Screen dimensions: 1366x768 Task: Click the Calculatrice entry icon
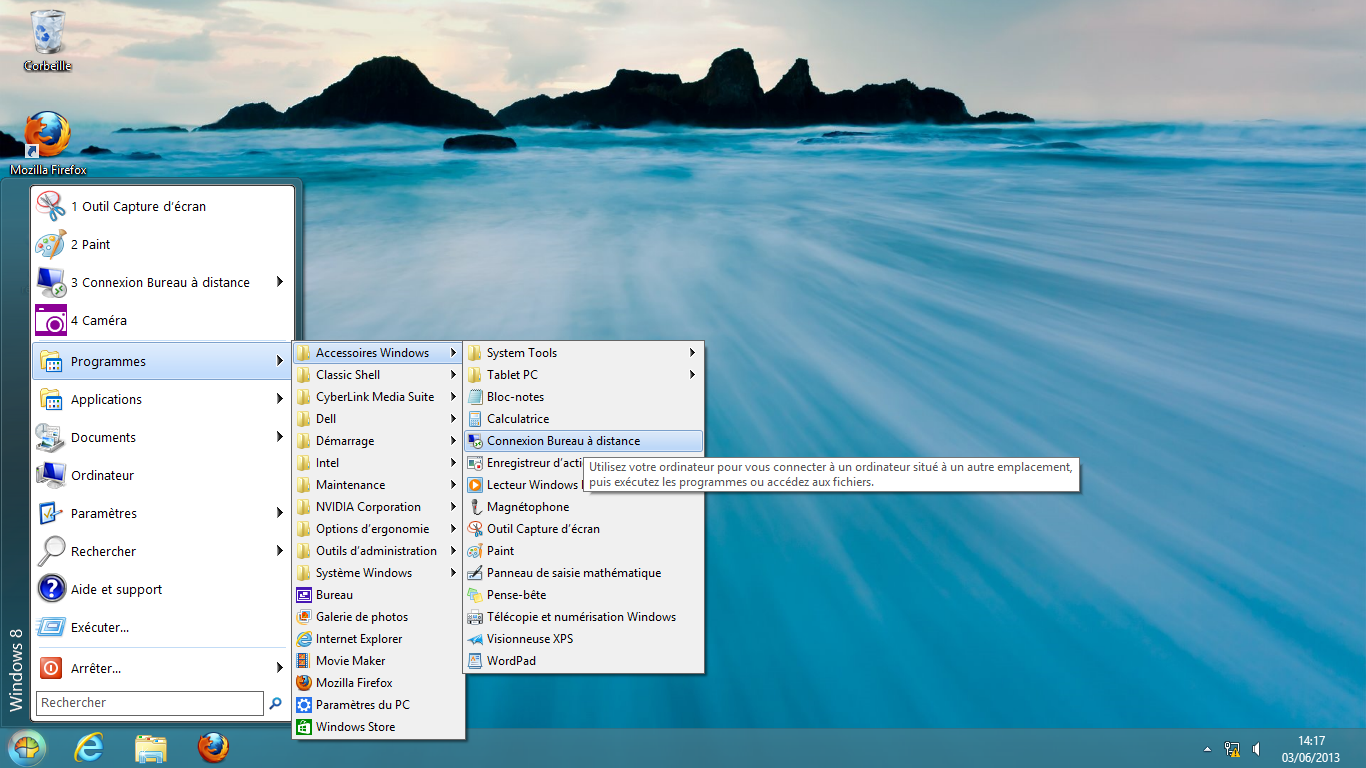475,419
